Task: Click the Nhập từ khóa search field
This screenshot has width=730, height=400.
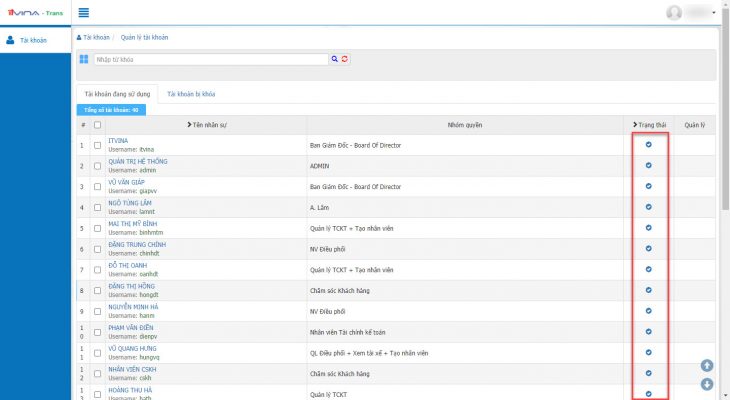Action: point(211,60)
